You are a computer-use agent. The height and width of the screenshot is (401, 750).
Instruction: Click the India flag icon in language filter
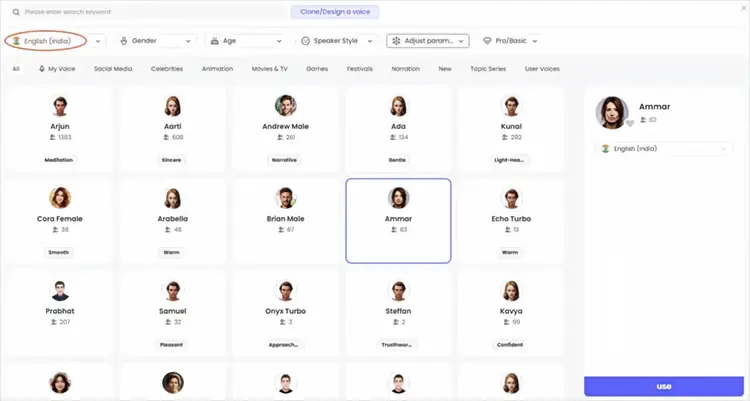click(x=16, y=41)
